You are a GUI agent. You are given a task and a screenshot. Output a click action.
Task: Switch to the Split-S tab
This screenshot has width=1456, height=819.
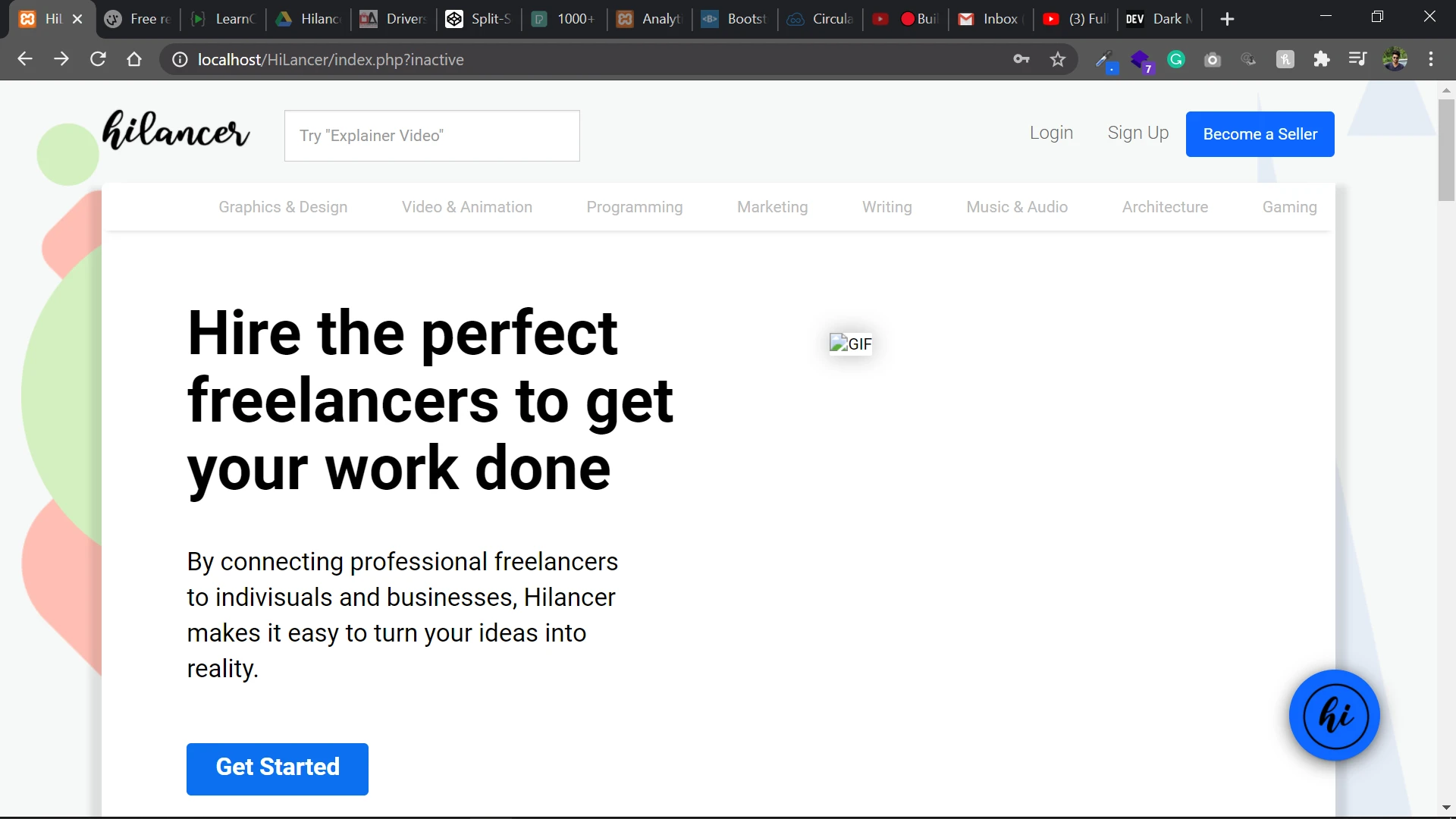[479, 19]
